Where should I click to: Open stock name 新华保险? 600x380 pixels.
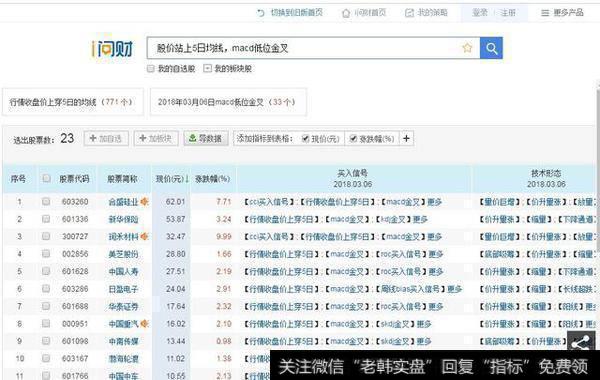[x=123, y=220]
